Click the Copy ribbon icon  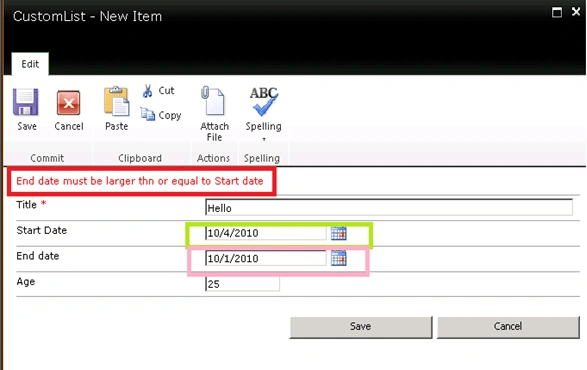(x=147, y=114)
